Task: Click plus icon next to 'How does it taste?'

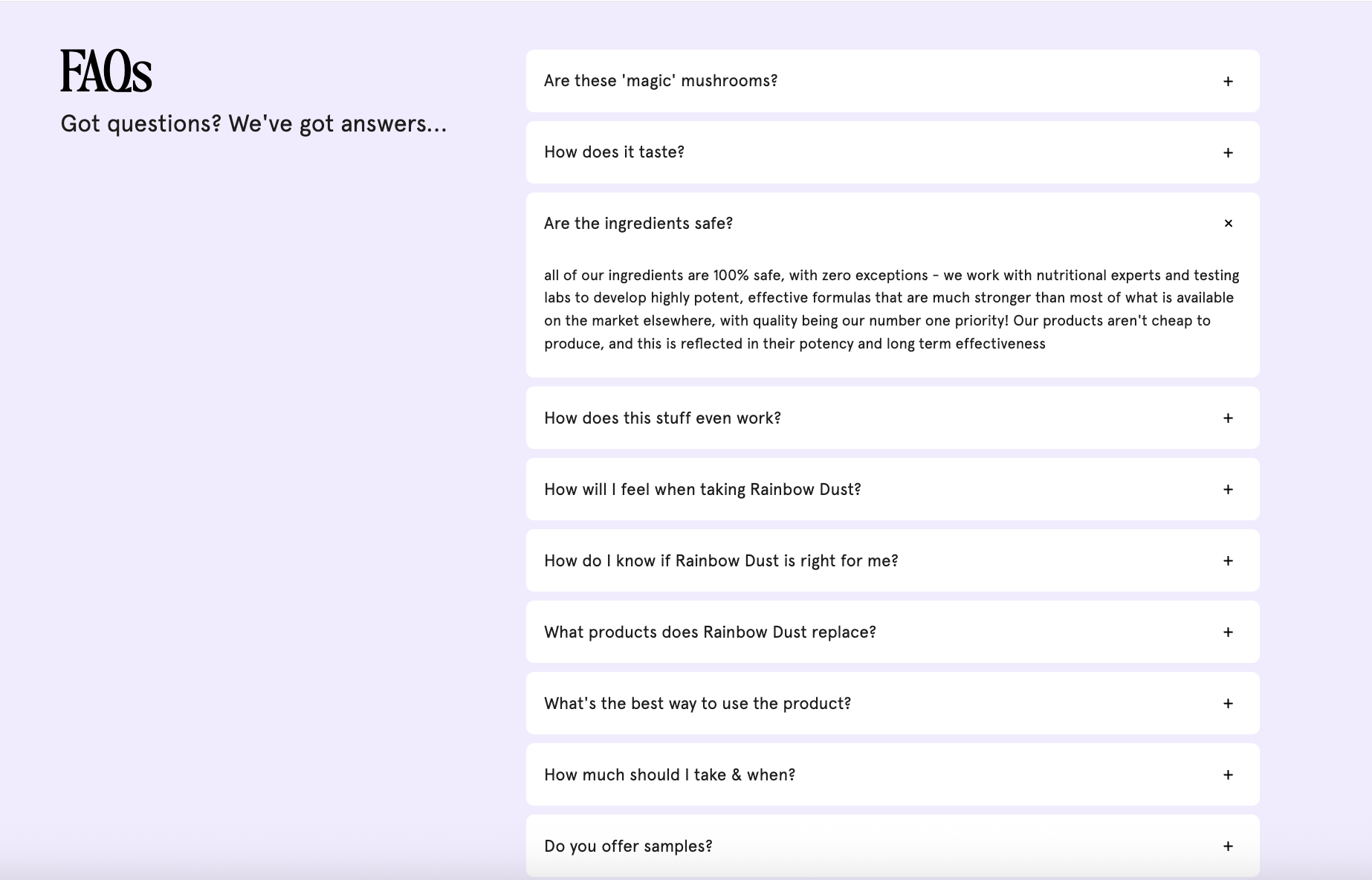Action: tap(1228, 152)
